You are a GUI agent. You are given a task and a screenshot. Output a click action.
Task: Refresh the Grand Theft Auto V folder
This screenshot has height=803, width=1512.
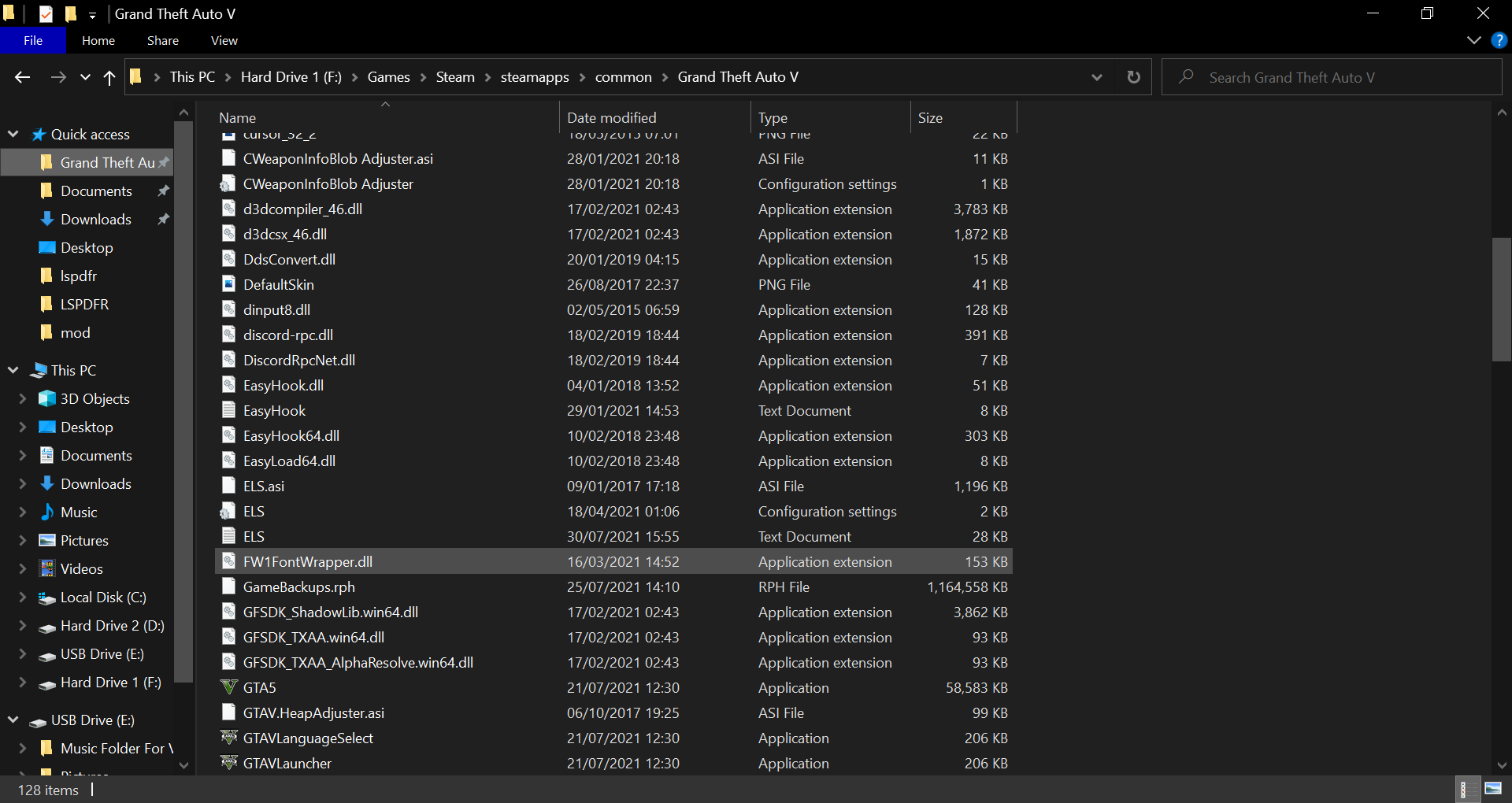click(x=1133, y=77)
